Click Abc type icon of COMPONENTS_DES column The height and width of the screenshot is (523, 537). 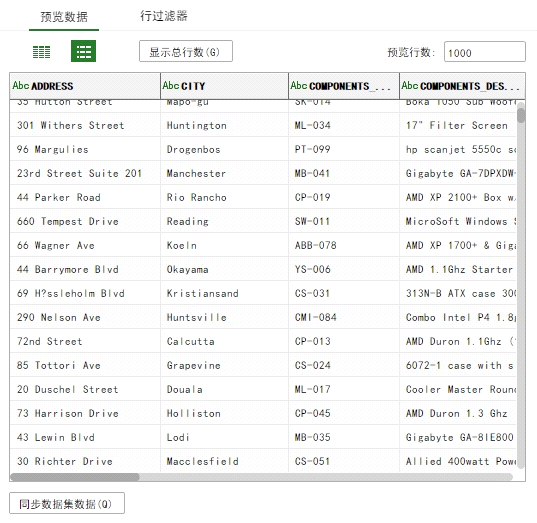pyautogui.click(x=410, y=85)
